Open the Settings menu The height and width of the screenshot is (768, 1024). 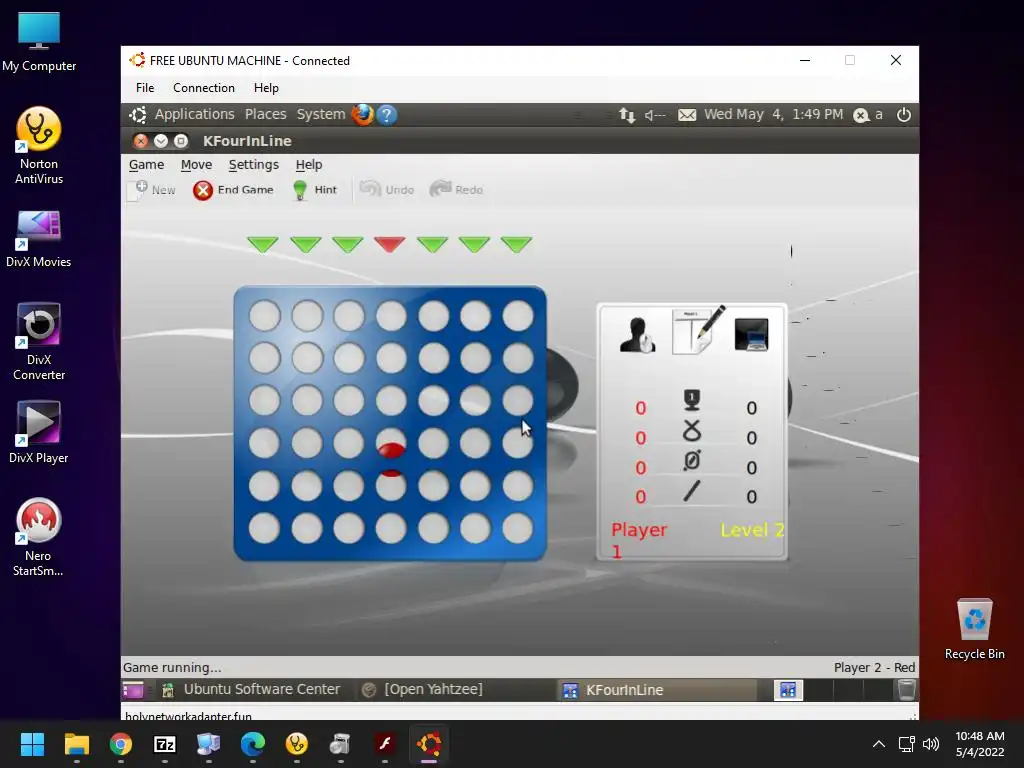(x=253, y=165)
